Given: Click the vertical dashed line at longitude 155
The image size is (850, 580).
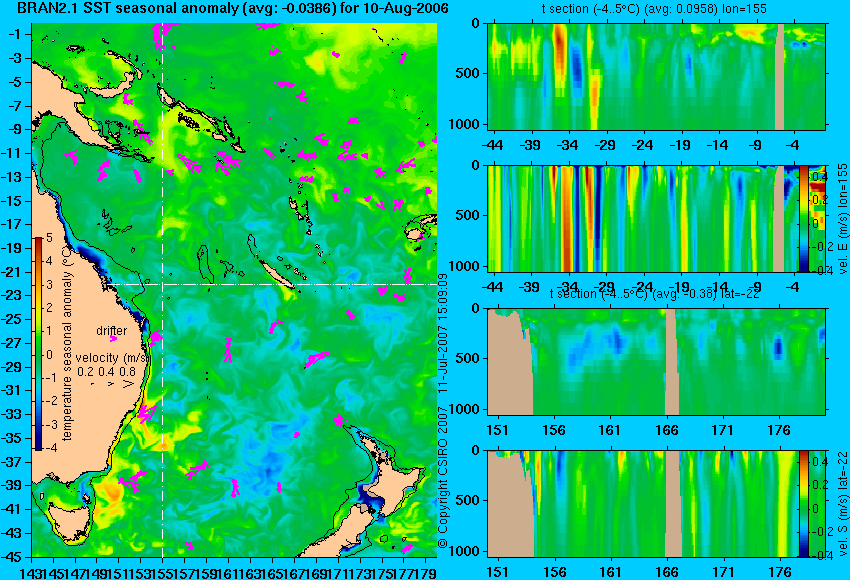Looking at the screenshot, I should (x=163, y=290).
